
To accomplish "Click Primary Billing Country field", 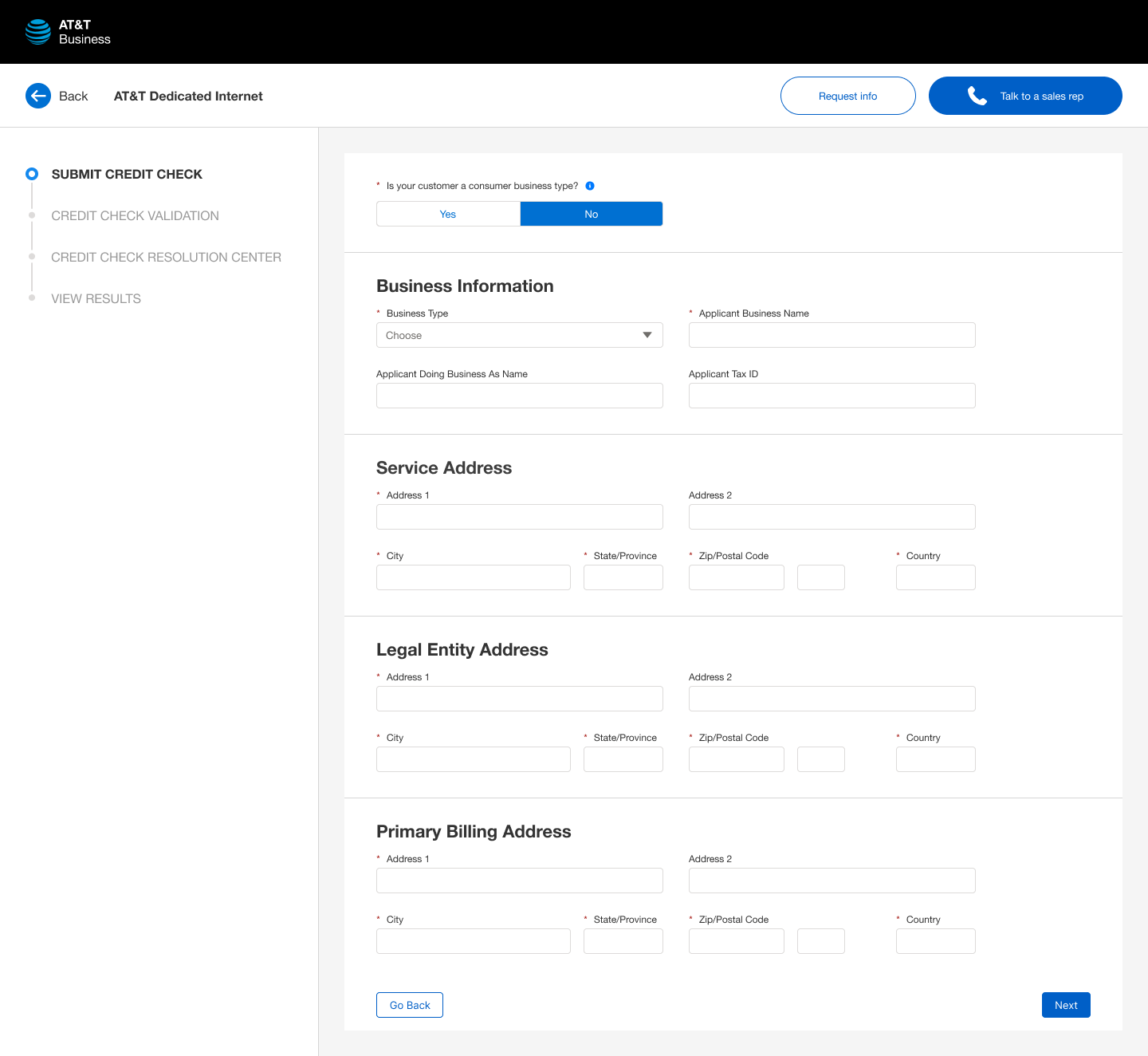I will point(936,941).
